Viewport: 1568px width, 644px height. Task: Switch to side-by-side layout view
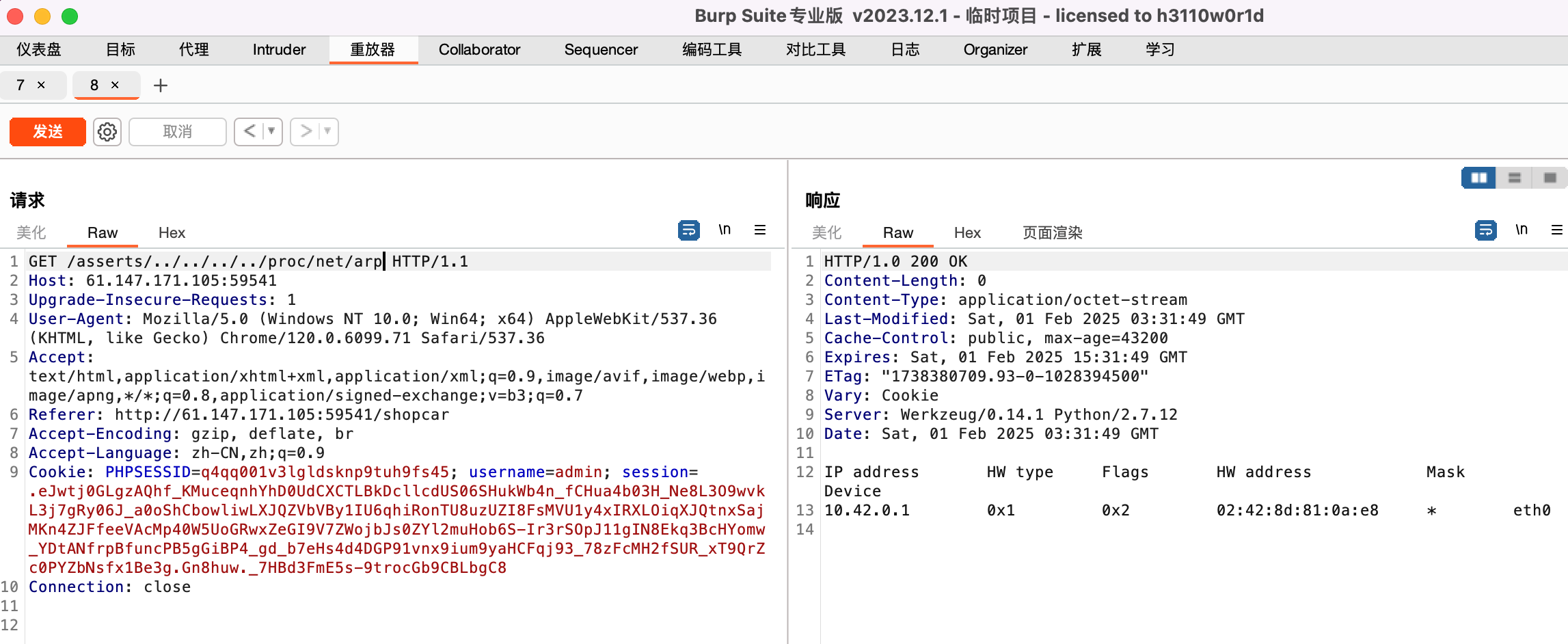(1478, 178)
